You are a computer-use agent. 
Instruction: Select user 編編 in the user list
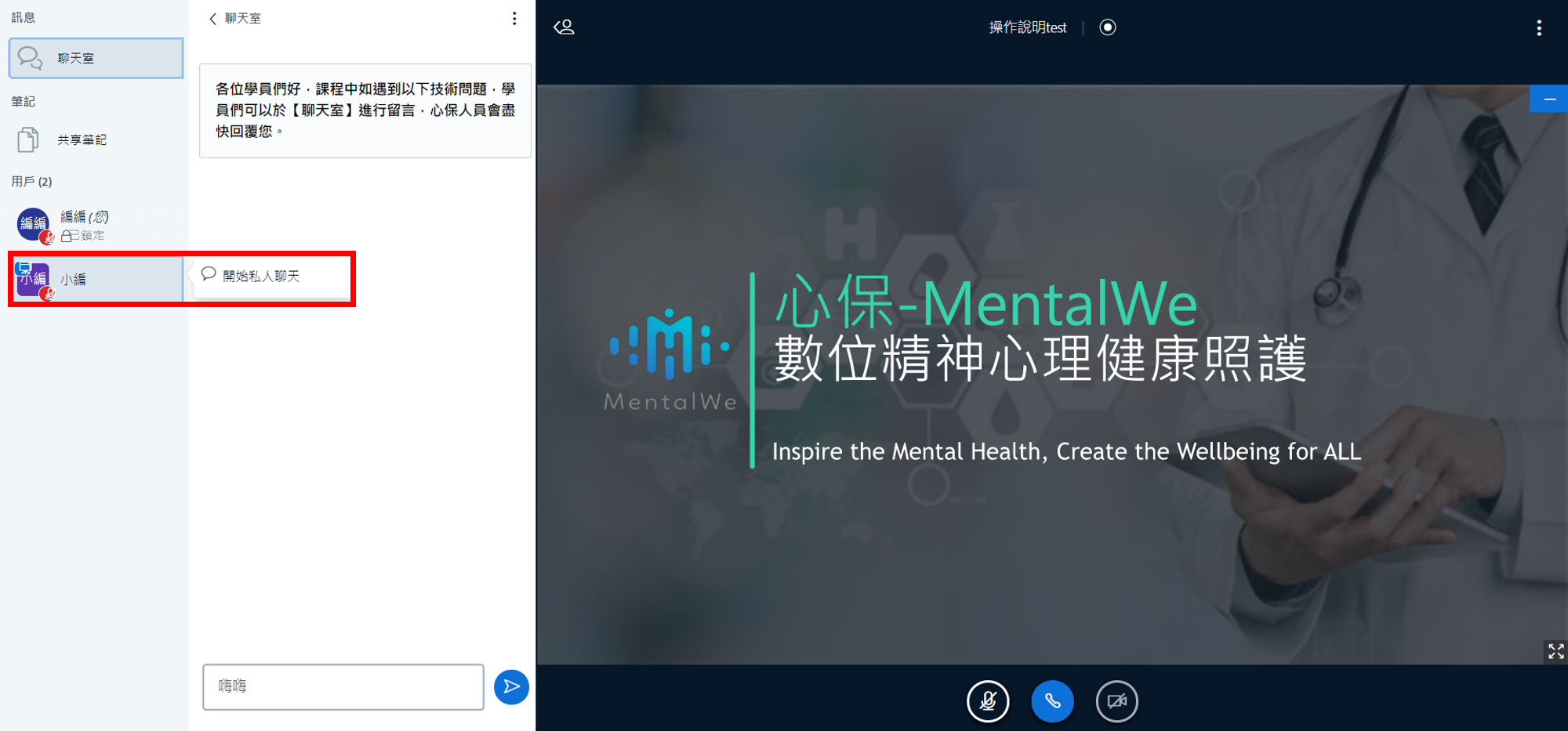coord(96,225)
